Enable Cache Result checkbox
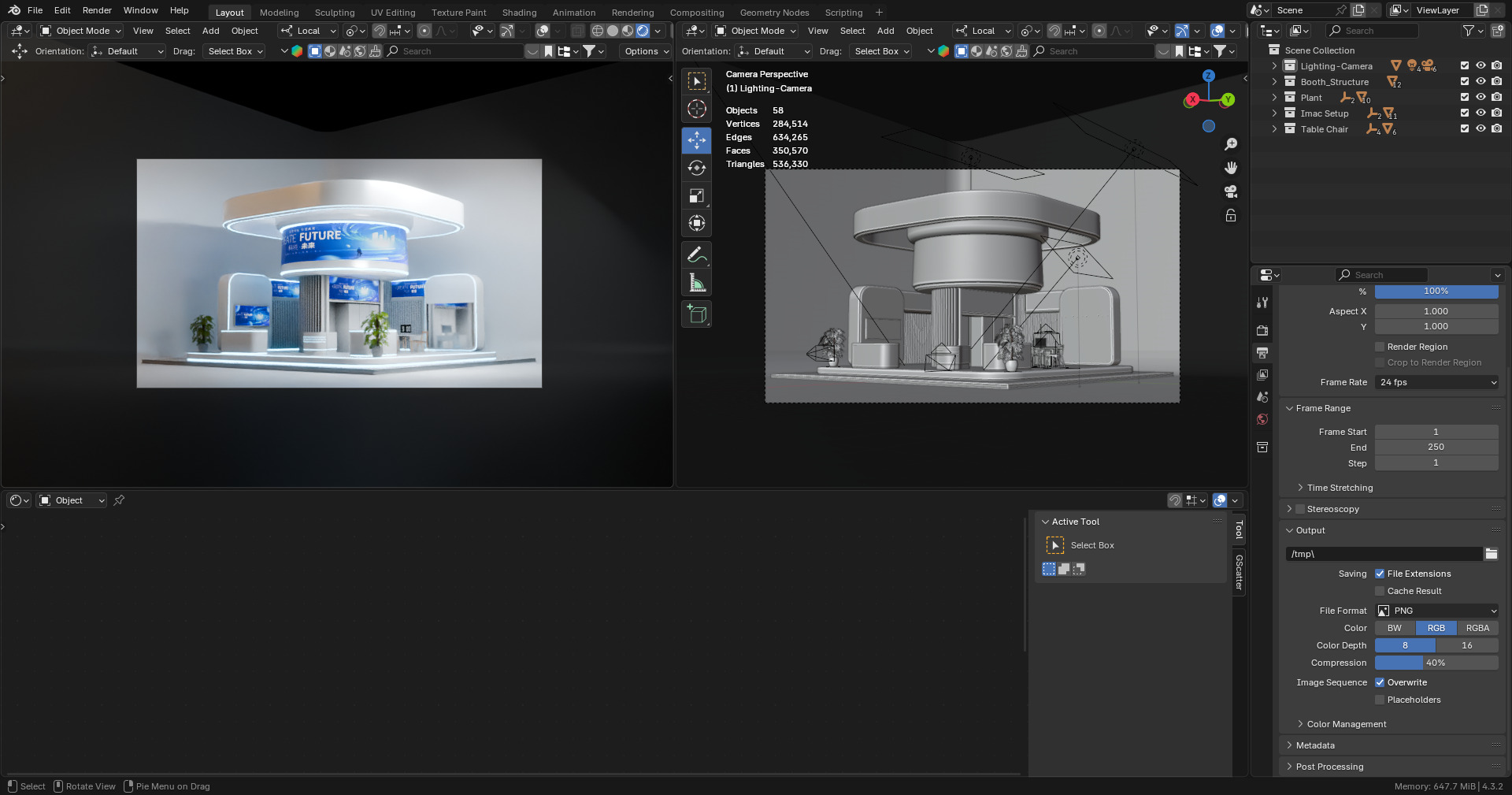The image size is (1512, 795). click(1380, 591)
